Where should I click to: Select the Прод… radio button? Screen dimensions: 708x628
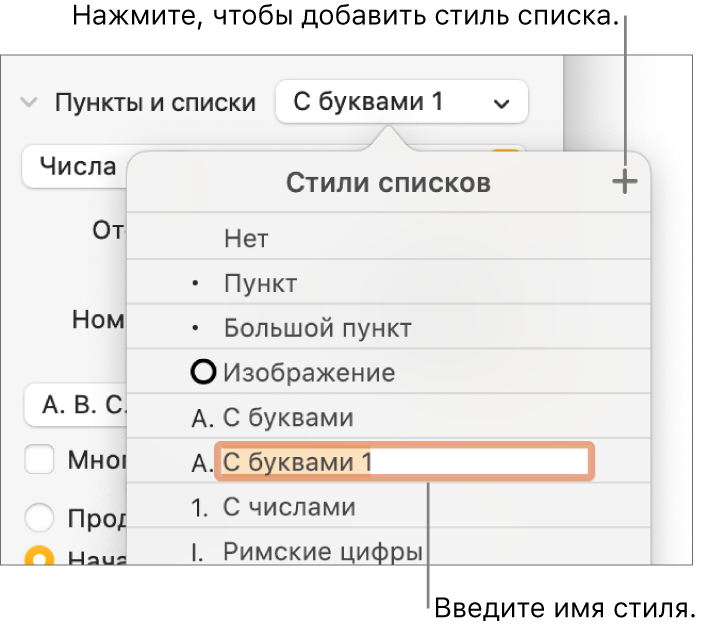click(40, 517)
